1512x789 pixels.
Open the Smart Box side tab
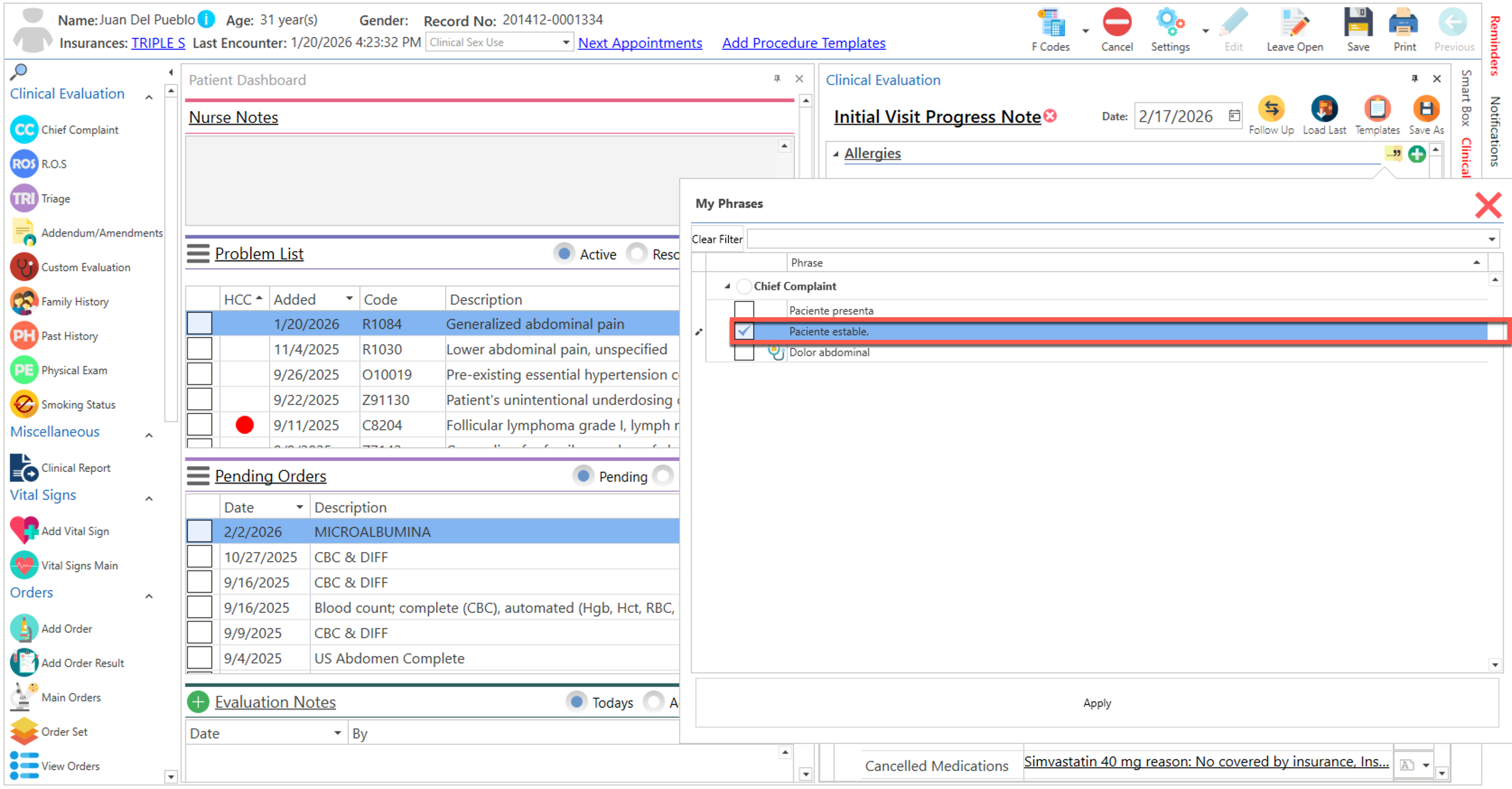(1465, 97)
